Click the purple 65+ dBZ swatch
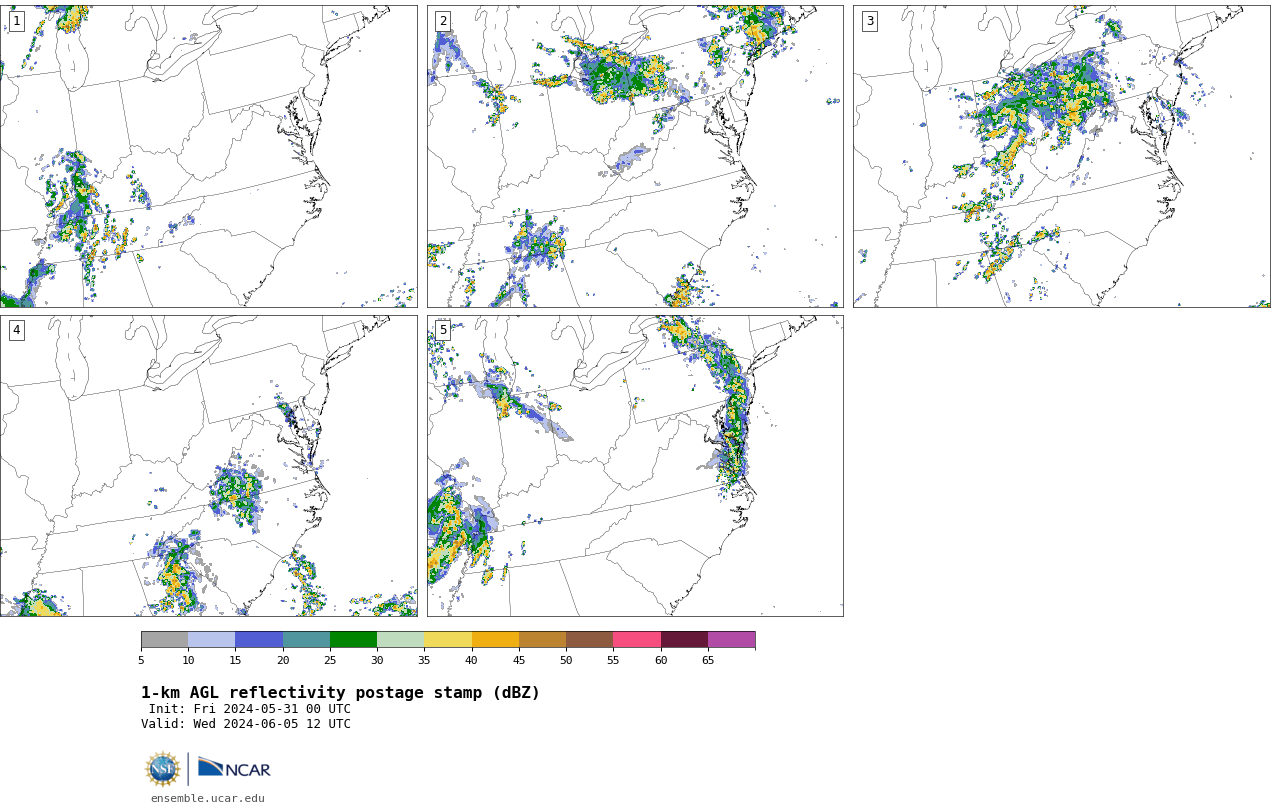This screenshot has width=1280, height=809. click(x=731, y=640)
